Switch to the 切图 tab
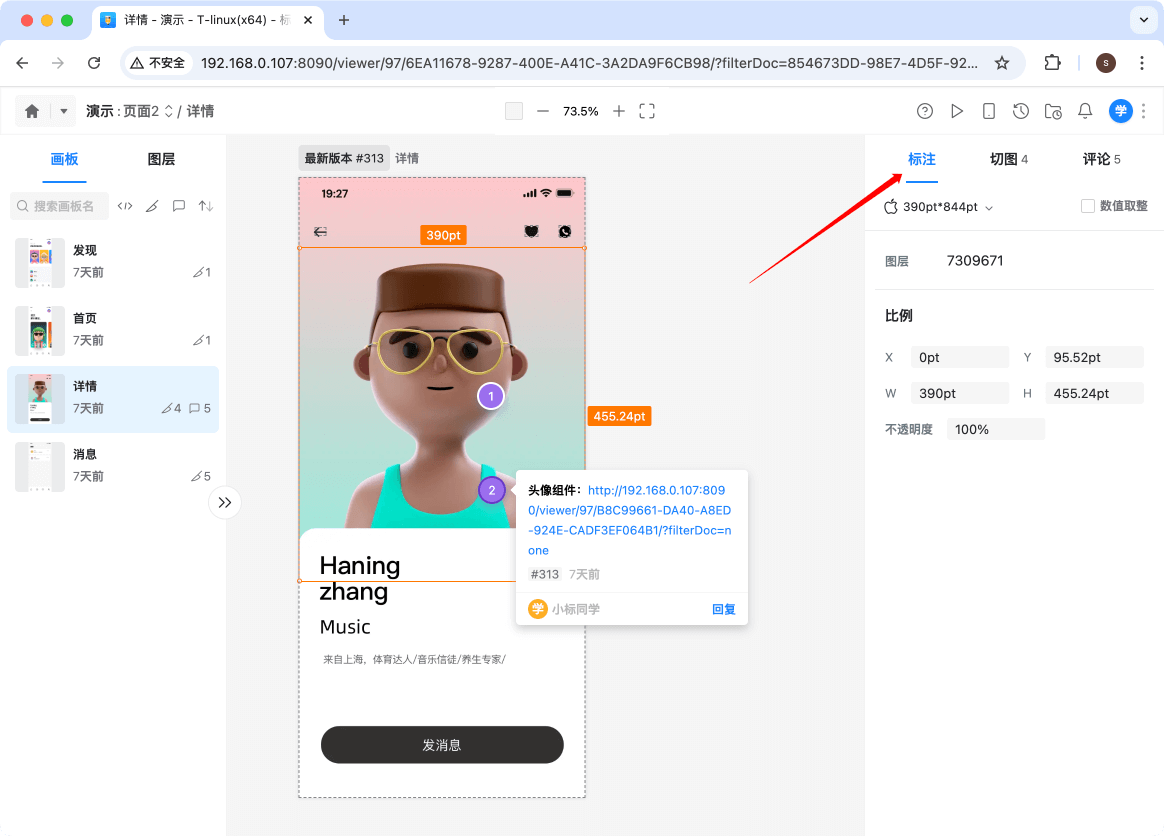Screen dimensions: 1164x836 pyautogui.click(x=1008, y=159)
